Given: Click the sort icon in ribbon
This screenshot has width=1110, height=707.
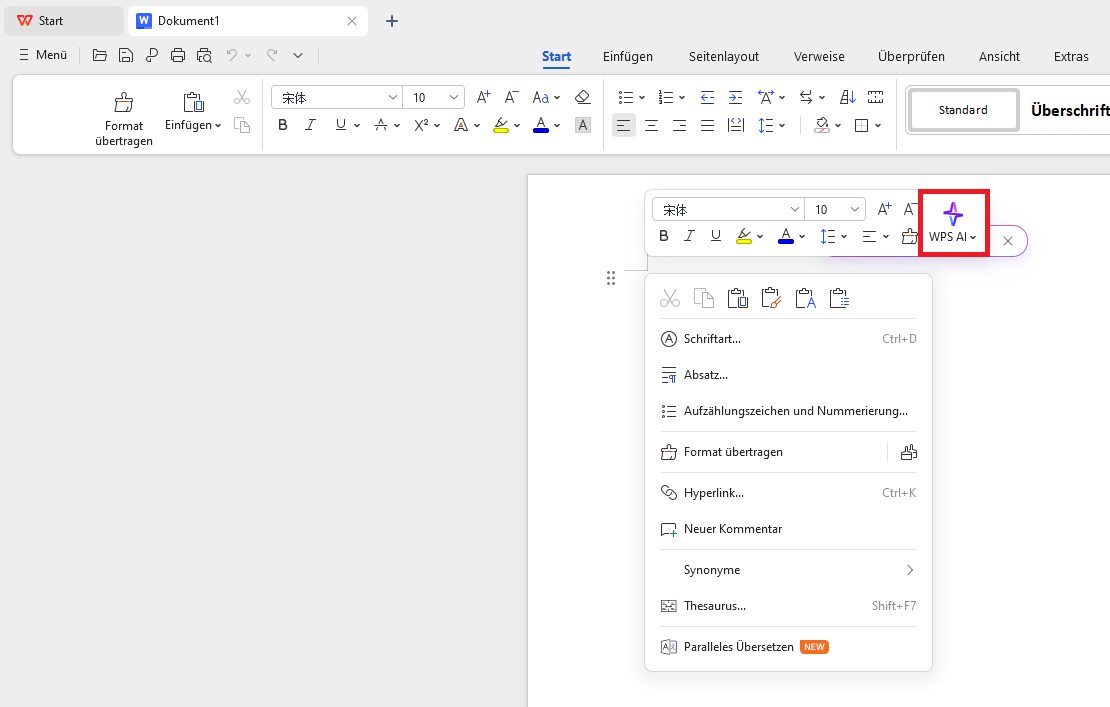Looking at the screenshot, I should click(848, 97).
